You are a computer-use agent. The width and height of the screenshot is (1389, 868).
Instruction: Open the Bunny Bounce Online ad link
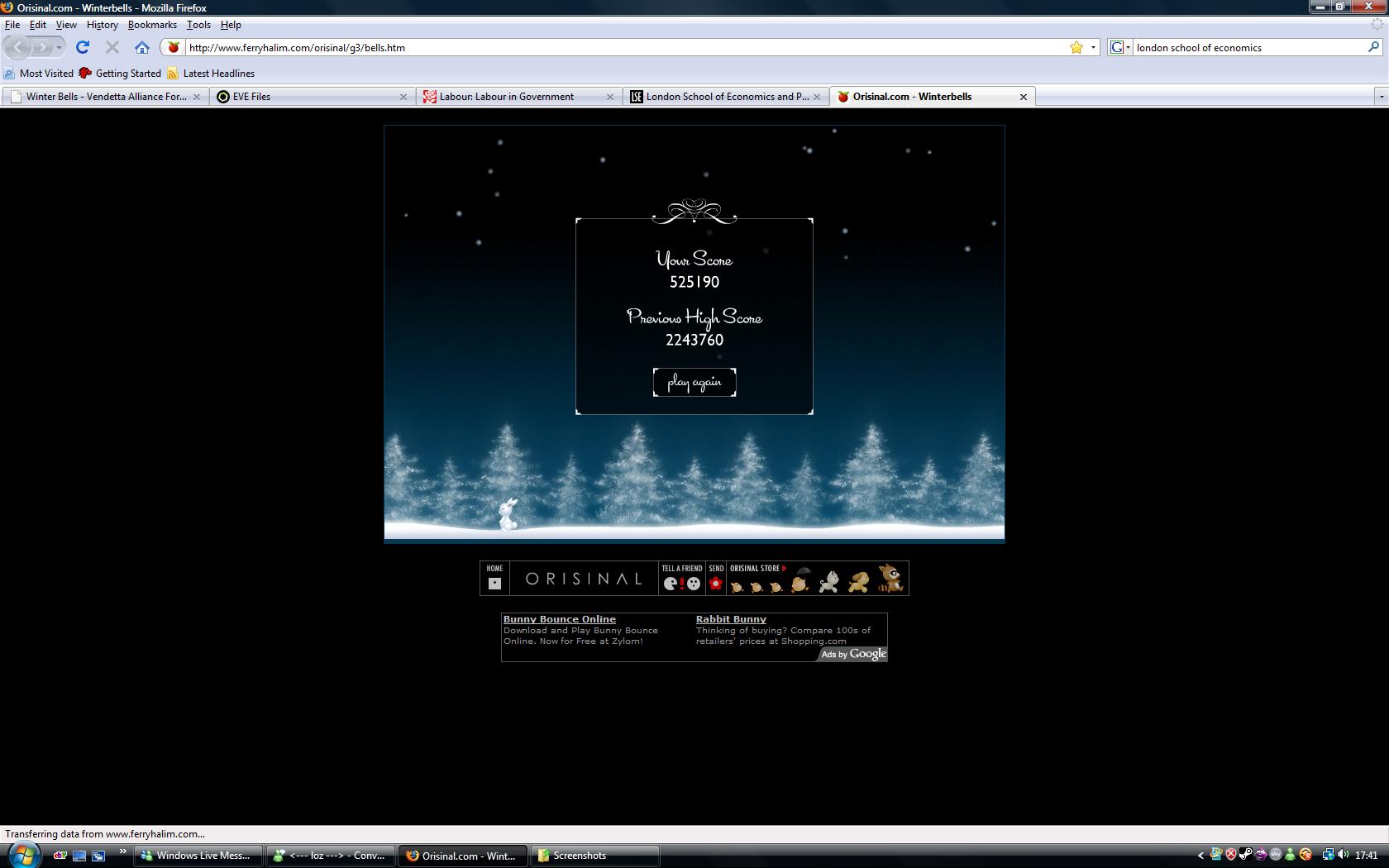pyautogui.click(x=560, y=619)
